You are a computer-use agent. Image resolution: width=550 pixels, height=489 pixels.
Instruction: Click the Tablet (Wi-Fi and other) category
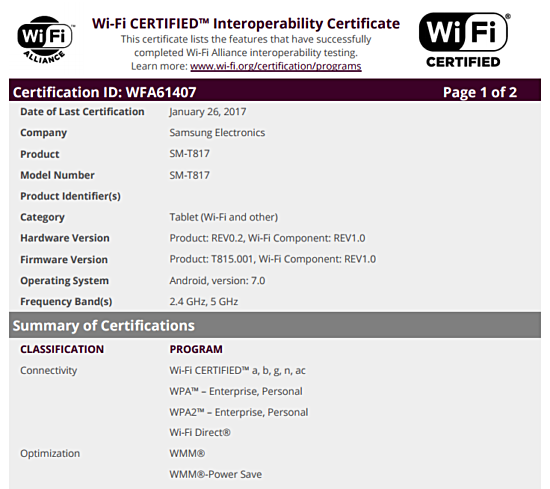pyautogui.click(x=224, y=217)
